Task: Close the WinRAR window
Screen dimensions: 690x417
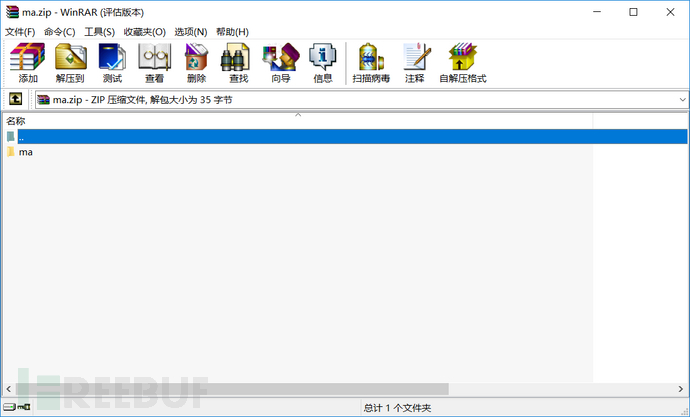Action: (670, 12)
